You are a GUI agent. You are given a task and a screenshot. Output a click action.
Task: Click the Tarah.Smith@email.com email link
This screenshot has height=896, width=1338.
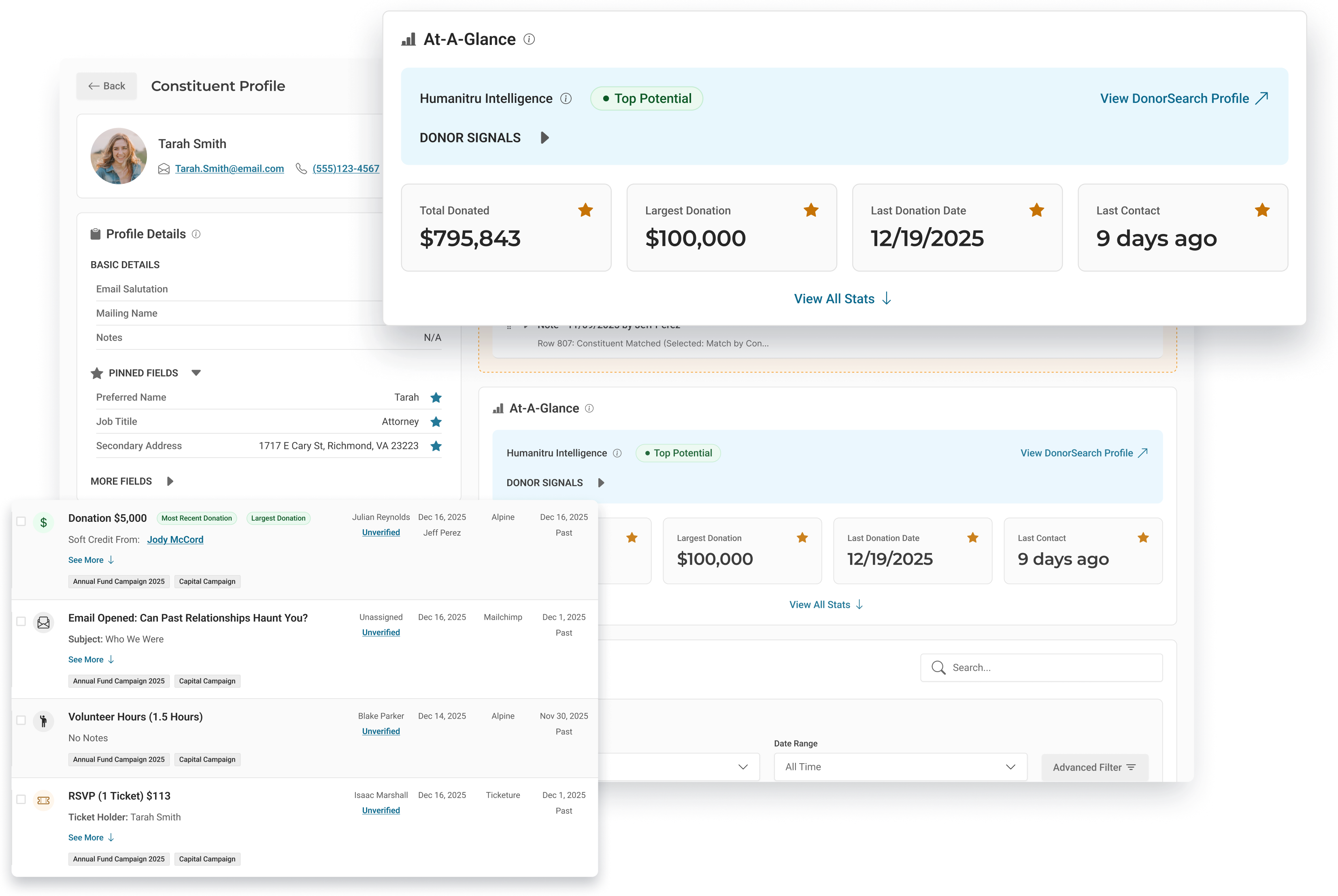tap(229, 168)
